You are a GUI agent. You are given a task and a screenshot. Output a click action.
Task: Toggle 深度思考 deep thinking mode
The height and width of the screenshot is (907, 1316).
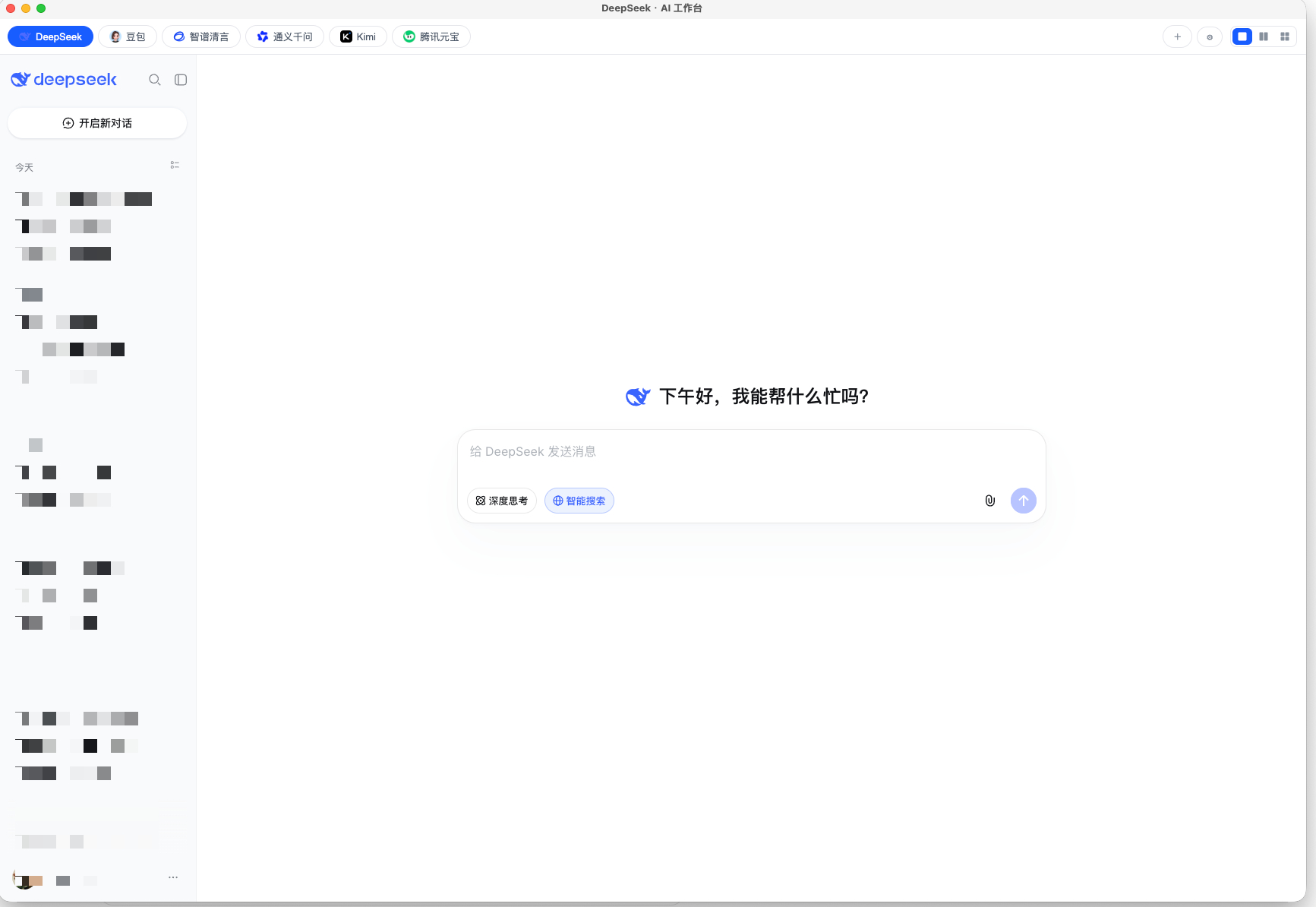502,501
